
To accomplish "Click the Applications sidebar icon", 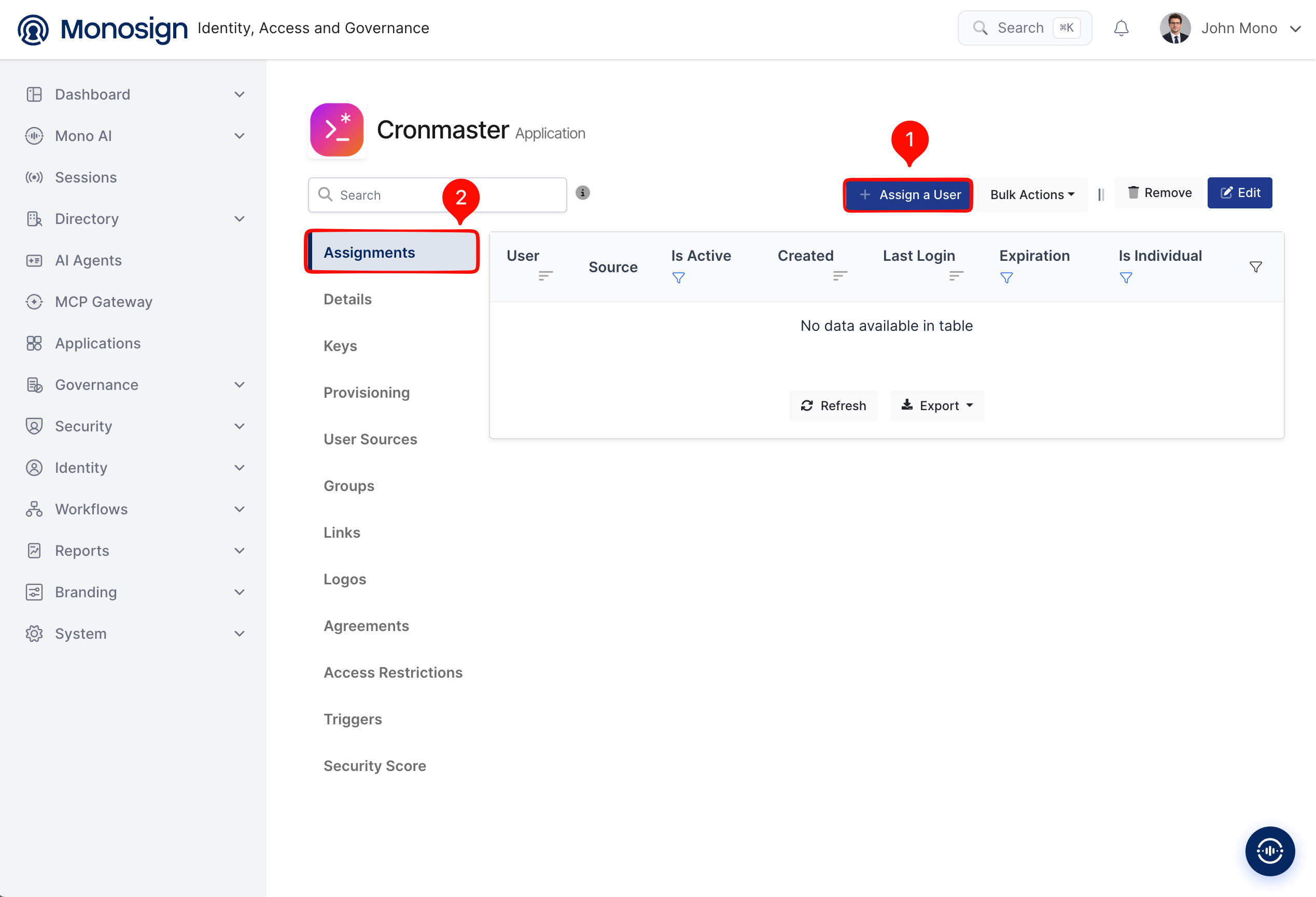I will click(x=34, y=343).
